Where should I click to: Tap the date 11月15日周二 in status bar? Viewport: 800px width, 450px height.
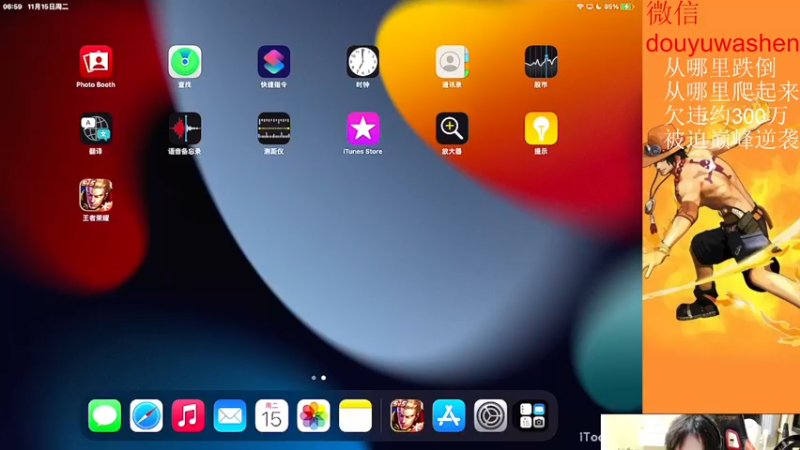point(48,7)
